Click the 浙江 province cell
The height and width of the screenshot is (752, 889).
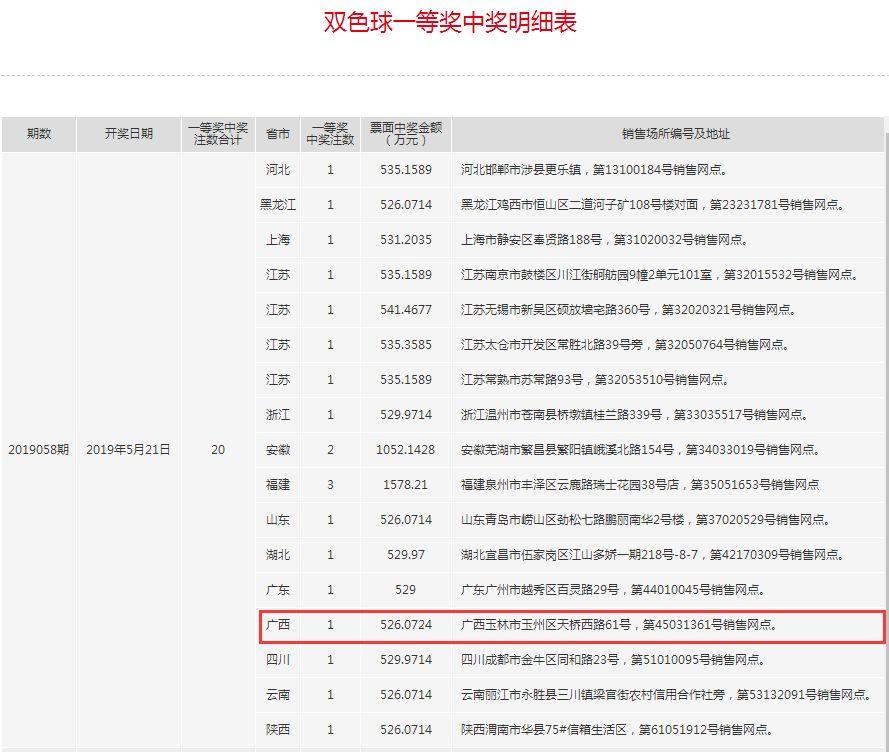coord(278,415)
